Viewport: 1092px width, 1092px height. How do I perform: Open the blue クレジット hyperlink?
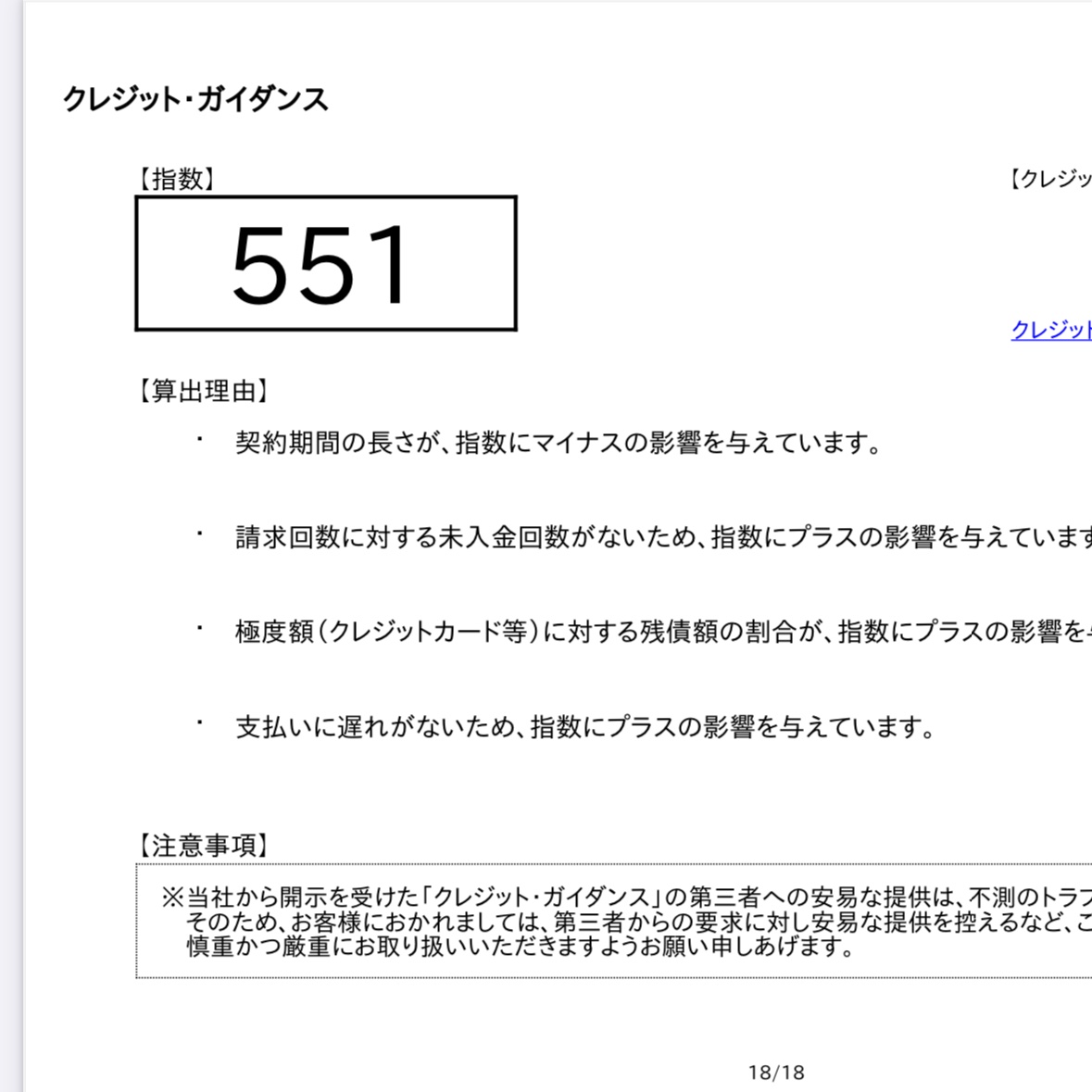point(1051,330)
